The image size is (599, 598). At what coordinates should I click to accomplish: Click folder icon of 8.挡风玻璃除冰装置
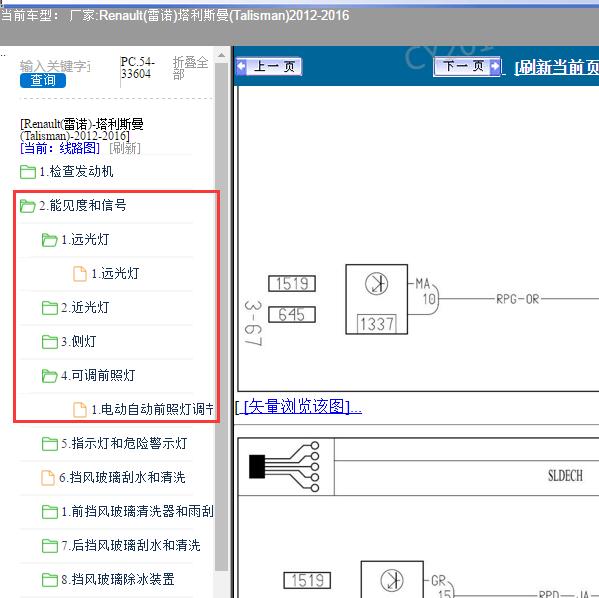coord(50,580)
